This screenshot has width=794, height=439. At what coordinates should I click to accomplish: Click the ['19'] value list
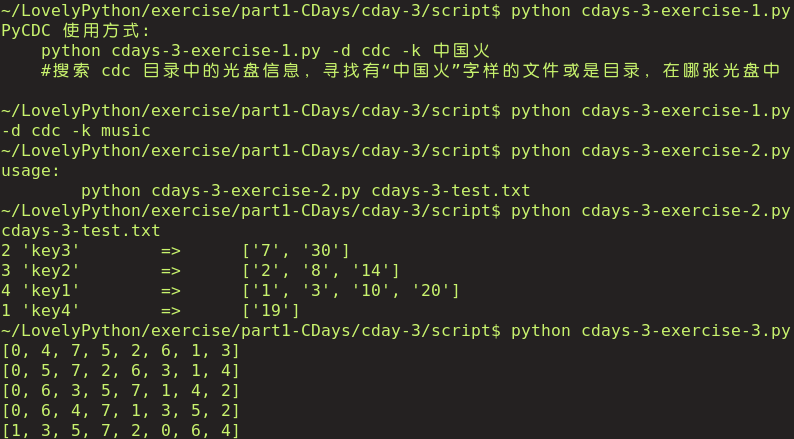(270, 311)
